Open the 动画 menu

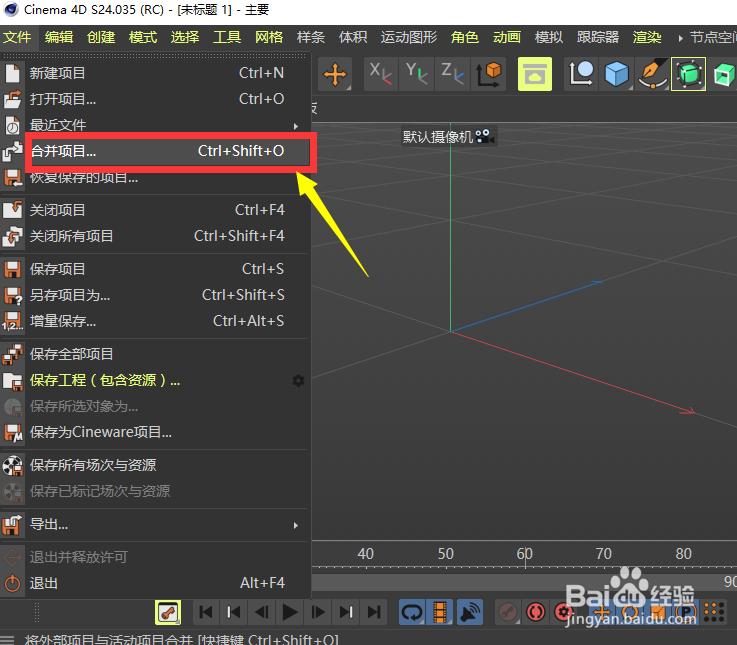click(507, 37)
